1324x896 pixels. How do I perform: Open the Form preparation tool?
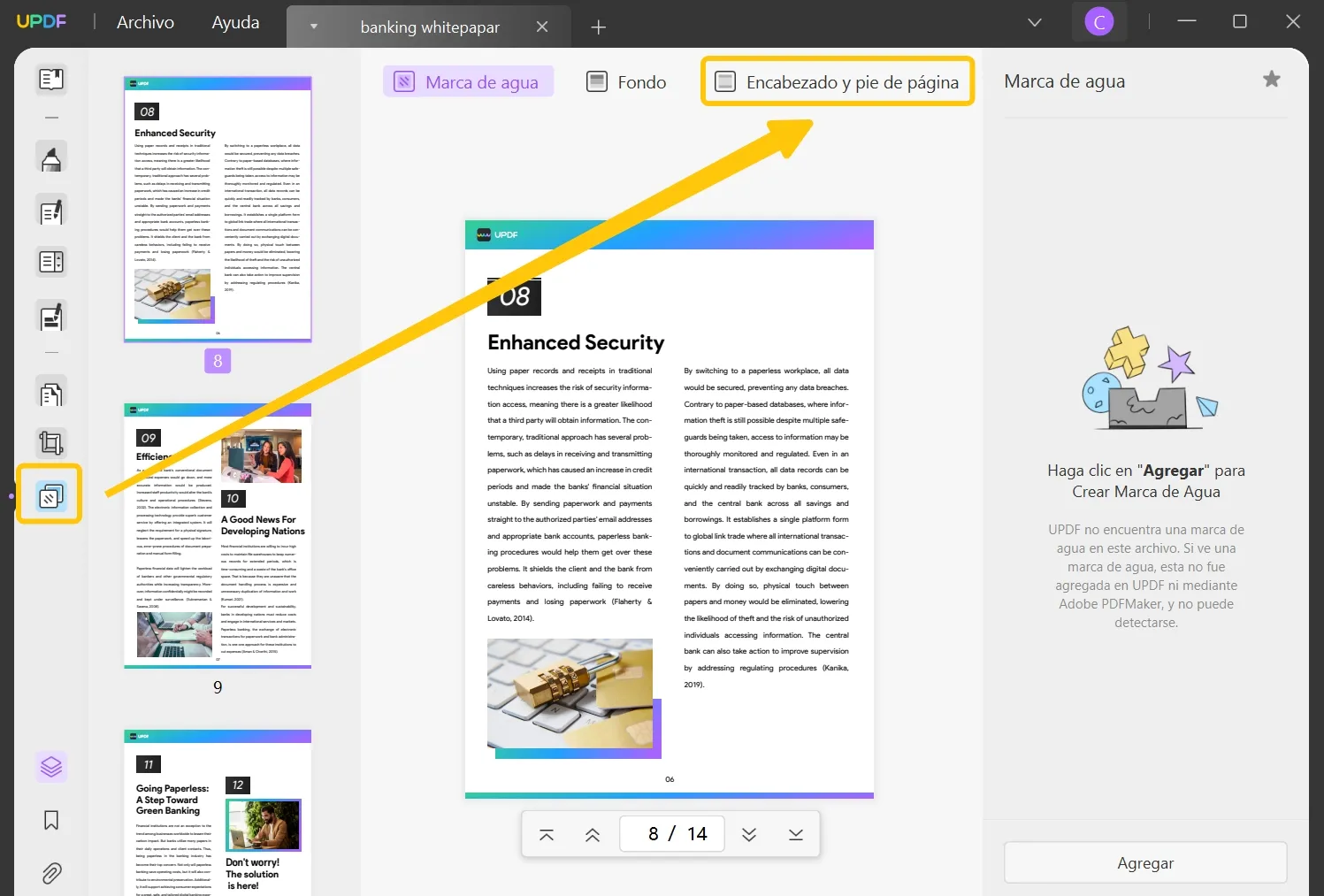point(51,263)
